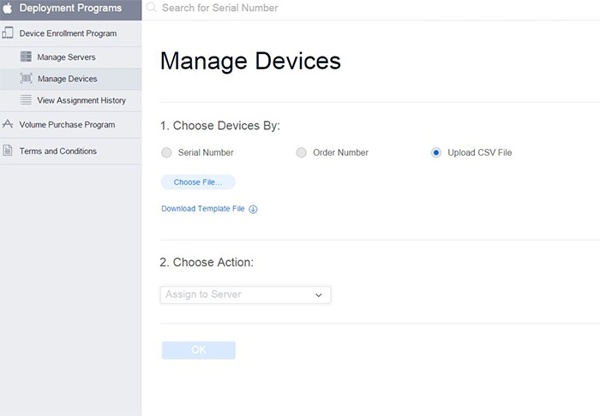This screenshot has width=600, height=416.
Task: Click the Volume Purchase Program icon
Action: tap(8, 125)
